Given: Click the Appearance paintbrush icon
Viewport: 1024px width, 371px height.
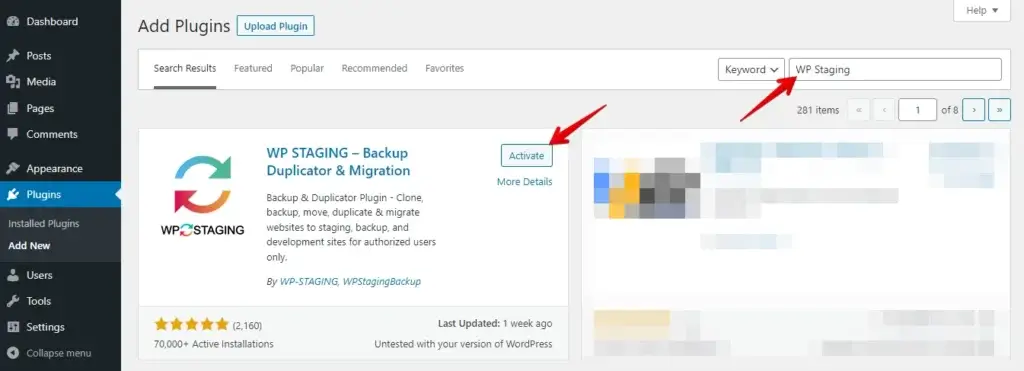Looking at the screenshot, I should (13, 169).
